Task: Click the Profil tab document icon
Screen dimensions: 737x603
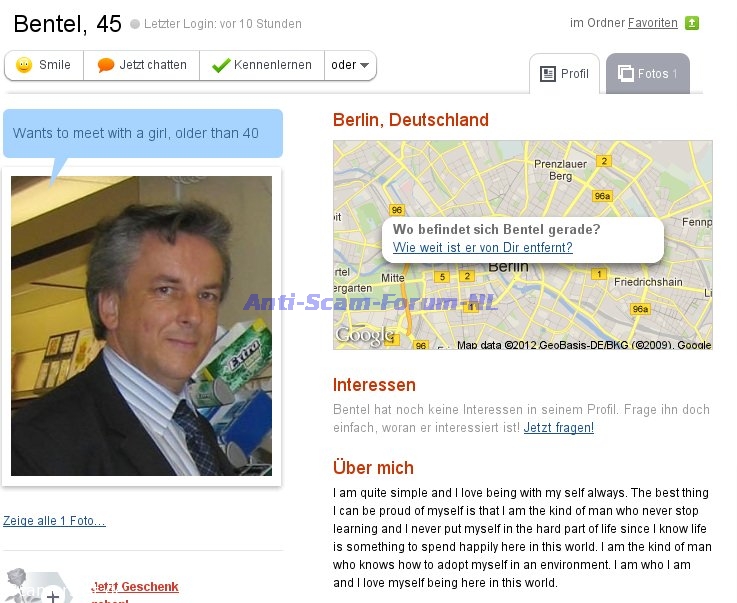Action: (x=548, y=74)
